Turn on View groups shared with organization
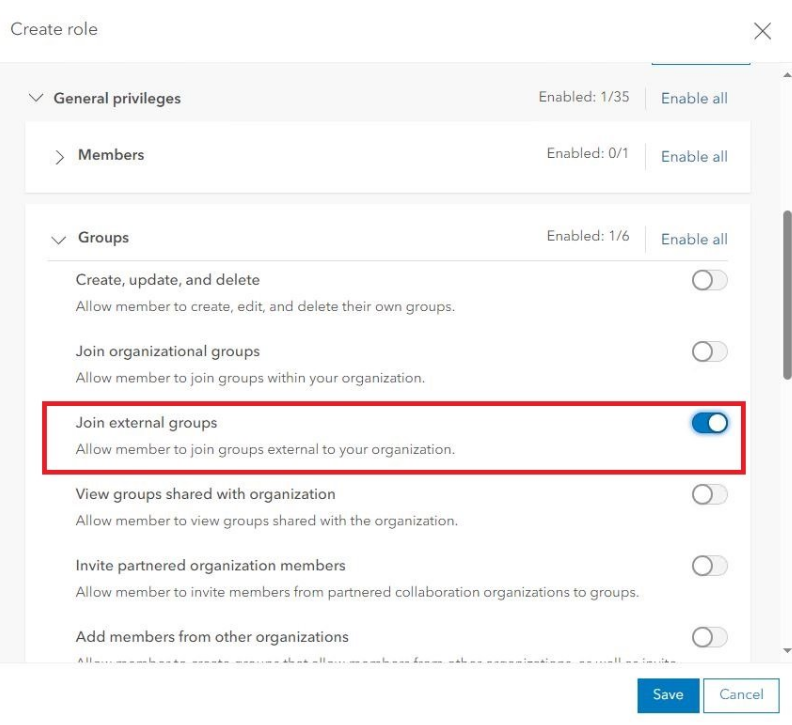The width and height of the screenshot is (792, 725). [x=709, y=495]
